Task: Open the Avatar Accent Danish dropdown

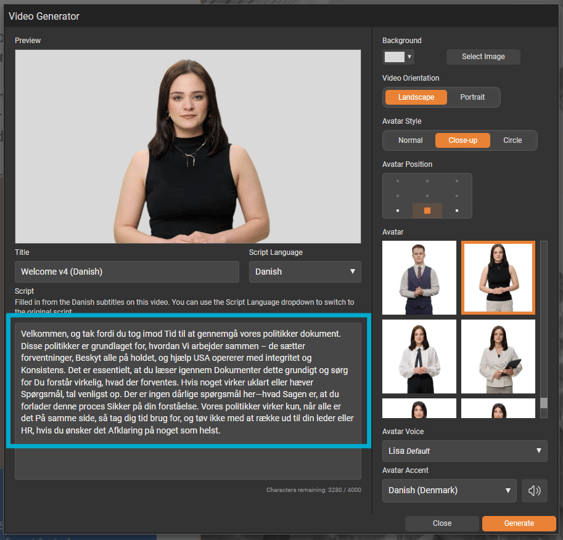Action: tap(449, 490)
